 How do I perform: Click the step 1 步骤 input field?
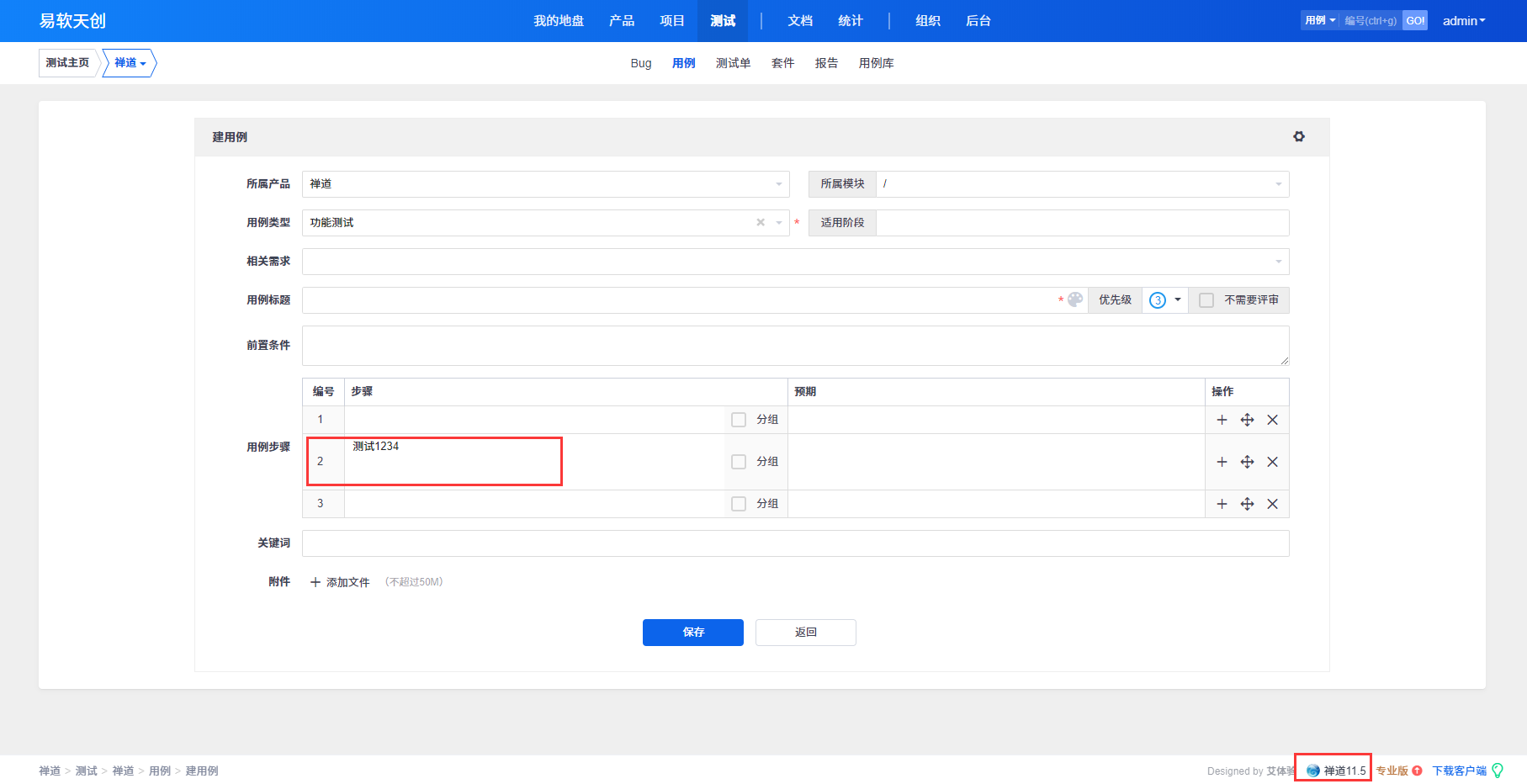click(534, 420)
